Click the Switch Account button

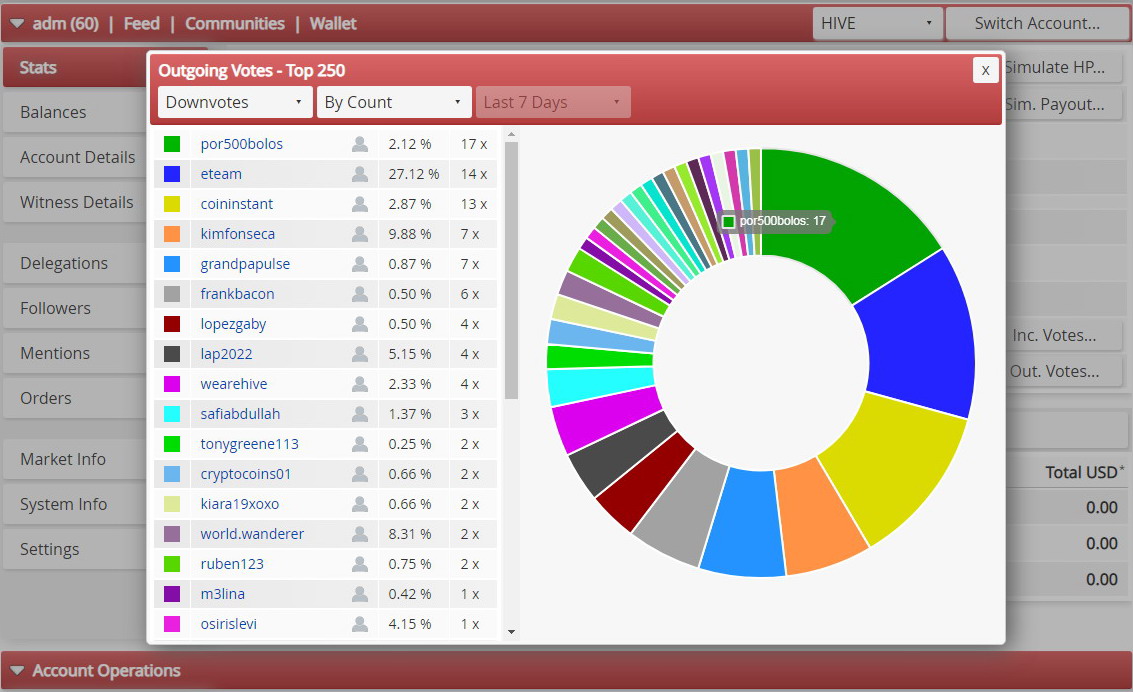[1037, 23]
